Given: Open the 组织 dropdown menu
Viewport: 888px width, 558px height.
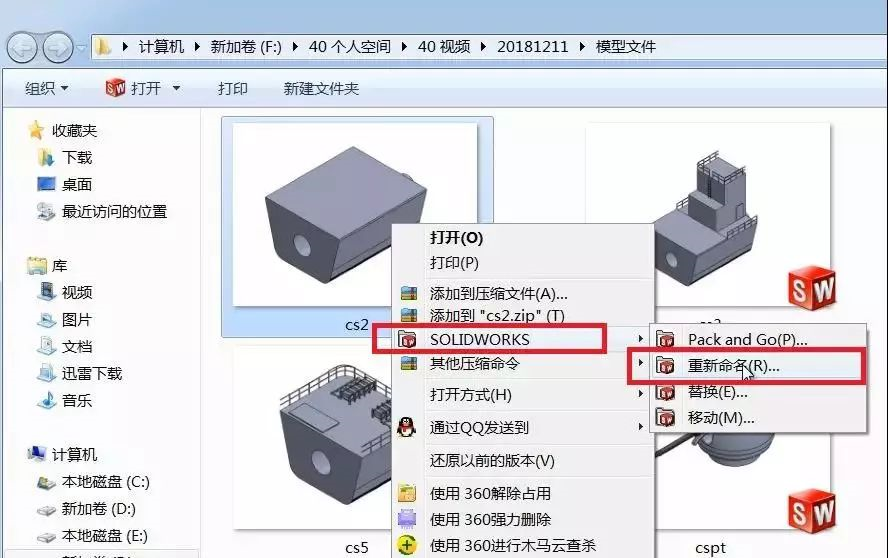Looking at the screenshot, I should pyautogui.click(x=46, y=88).
